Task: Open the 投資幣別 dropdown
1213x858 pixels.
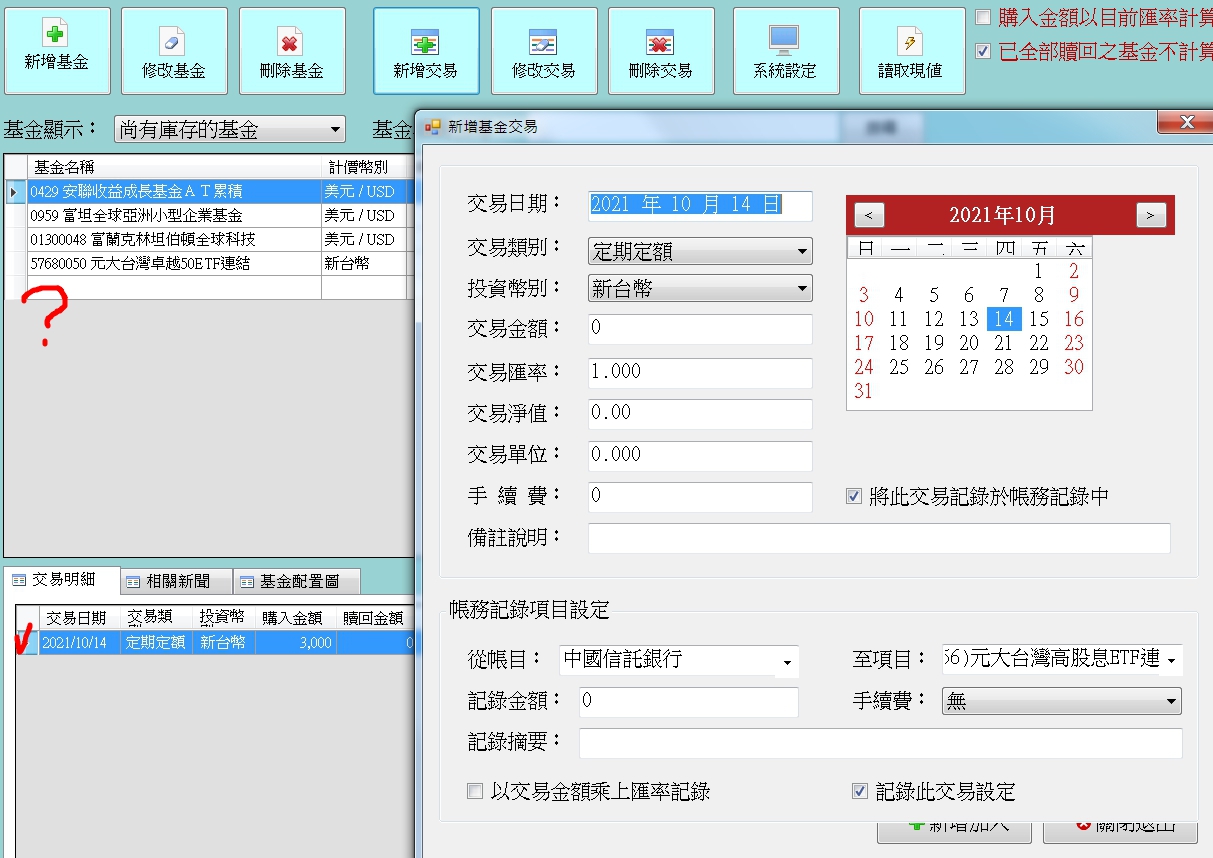Action: click(700, 289)
